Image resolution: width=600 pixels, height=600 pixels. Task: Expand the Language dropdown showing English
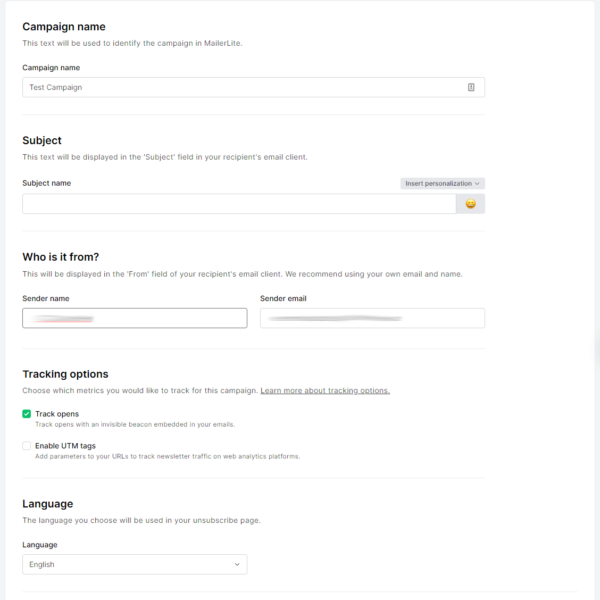[134, 565]
